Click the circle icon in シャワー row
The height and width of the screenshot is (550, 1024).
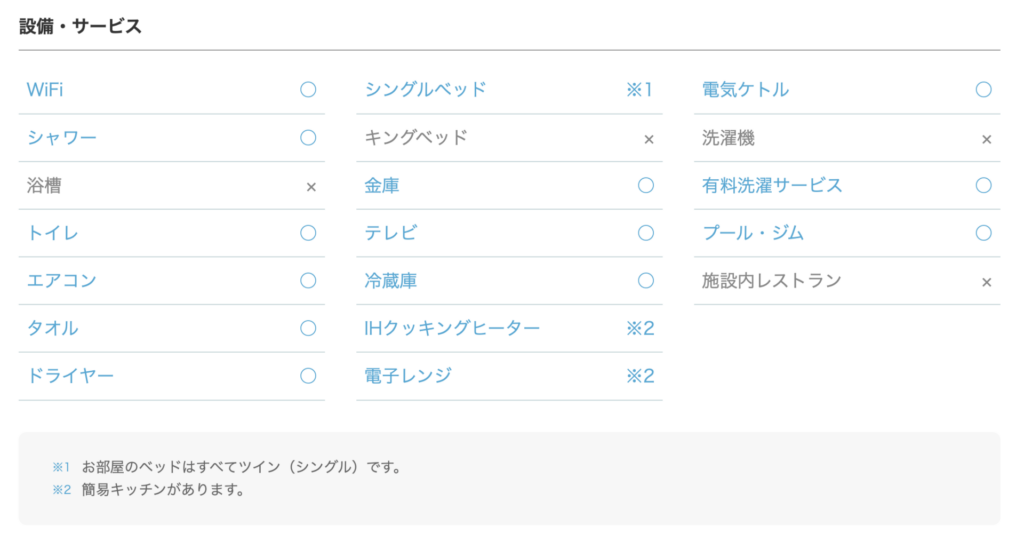[x=308, y=138]
